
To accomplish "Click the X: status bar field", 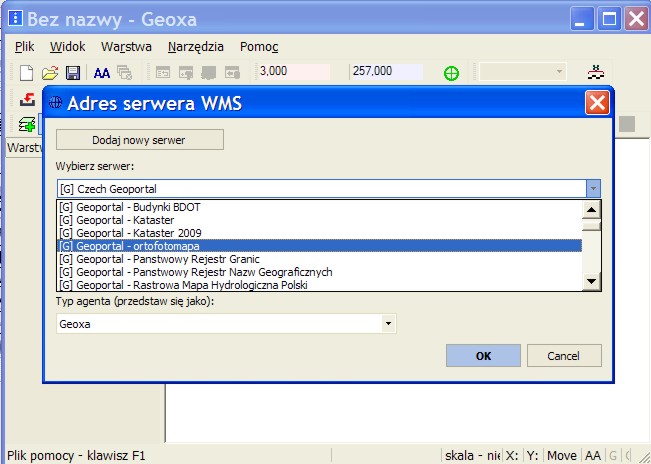I will [512, 456].
